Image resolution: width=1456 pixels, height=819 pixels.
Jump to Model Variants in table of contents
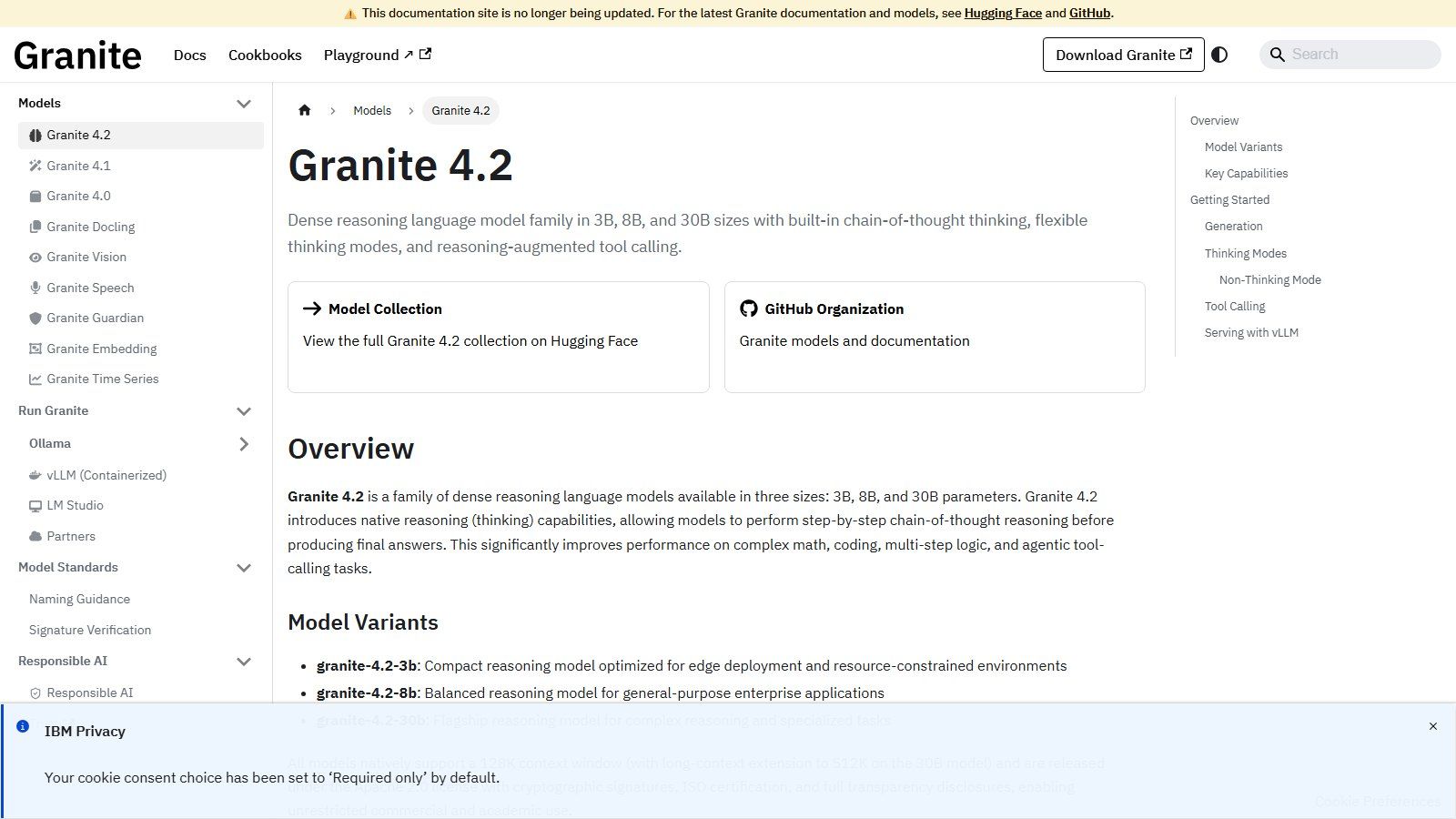(x=1243, y=147)
